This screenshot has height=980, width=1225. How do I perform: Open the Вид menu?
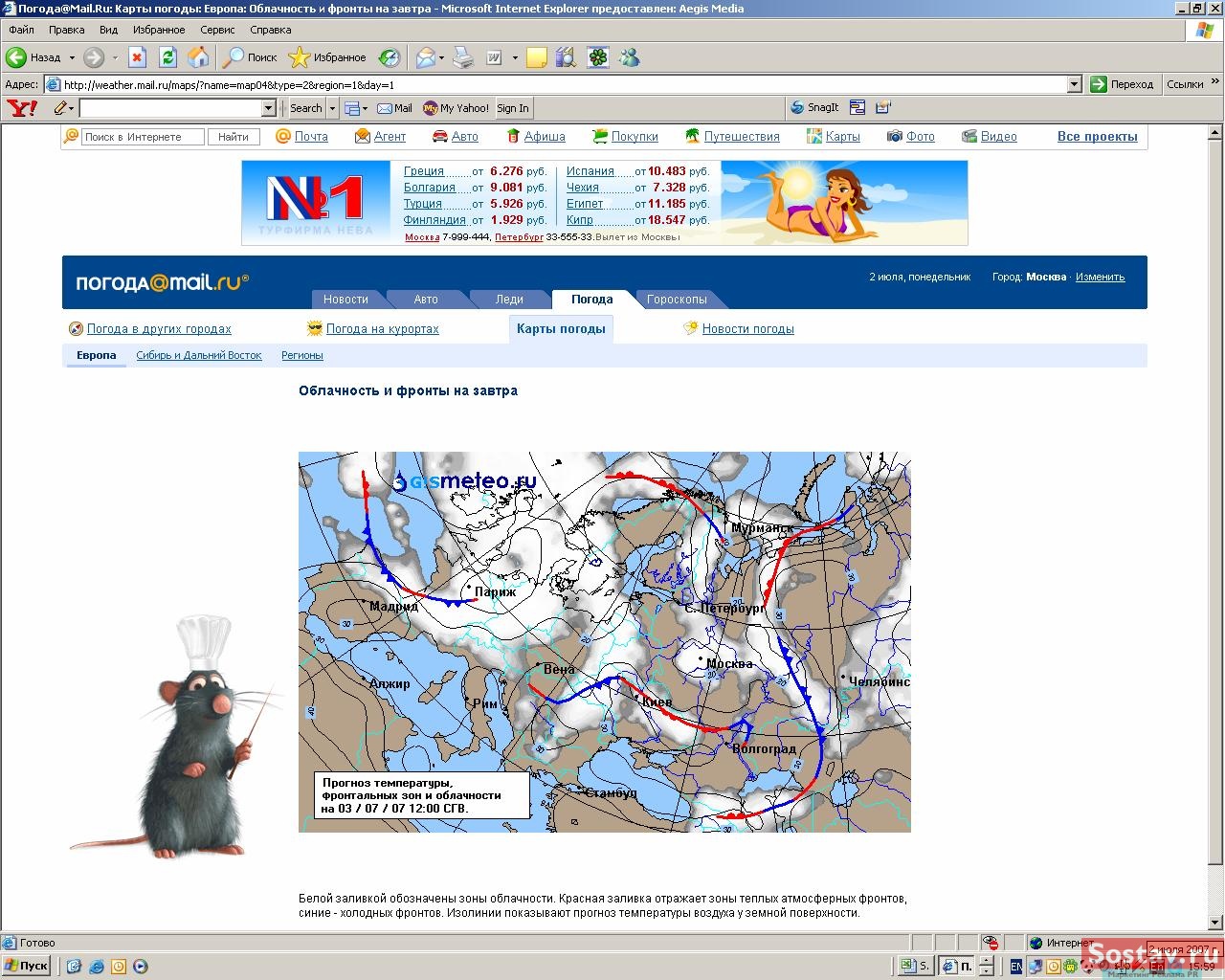(x=108, y=30)
